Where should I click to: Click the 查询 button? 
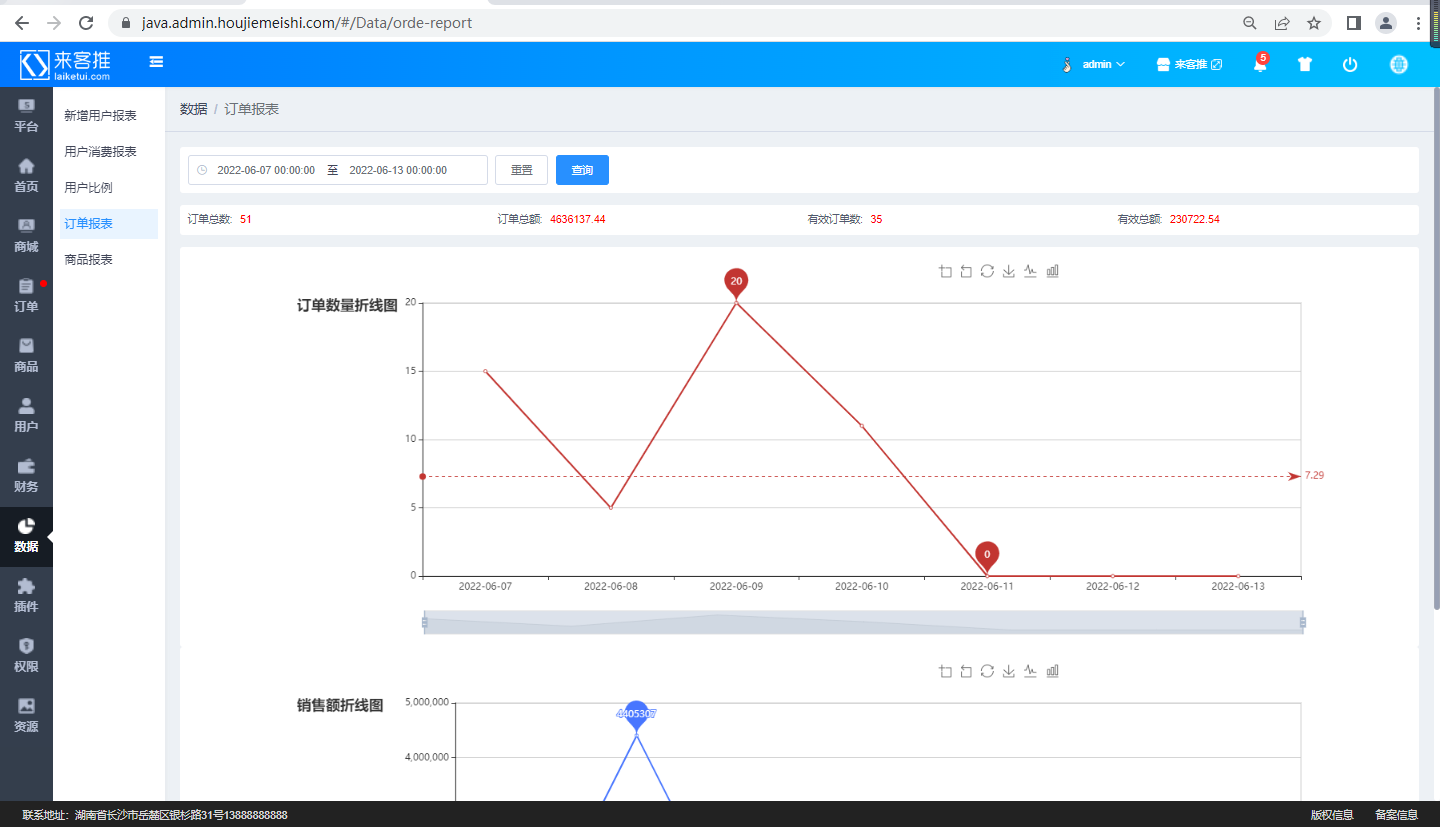[582, 170]
